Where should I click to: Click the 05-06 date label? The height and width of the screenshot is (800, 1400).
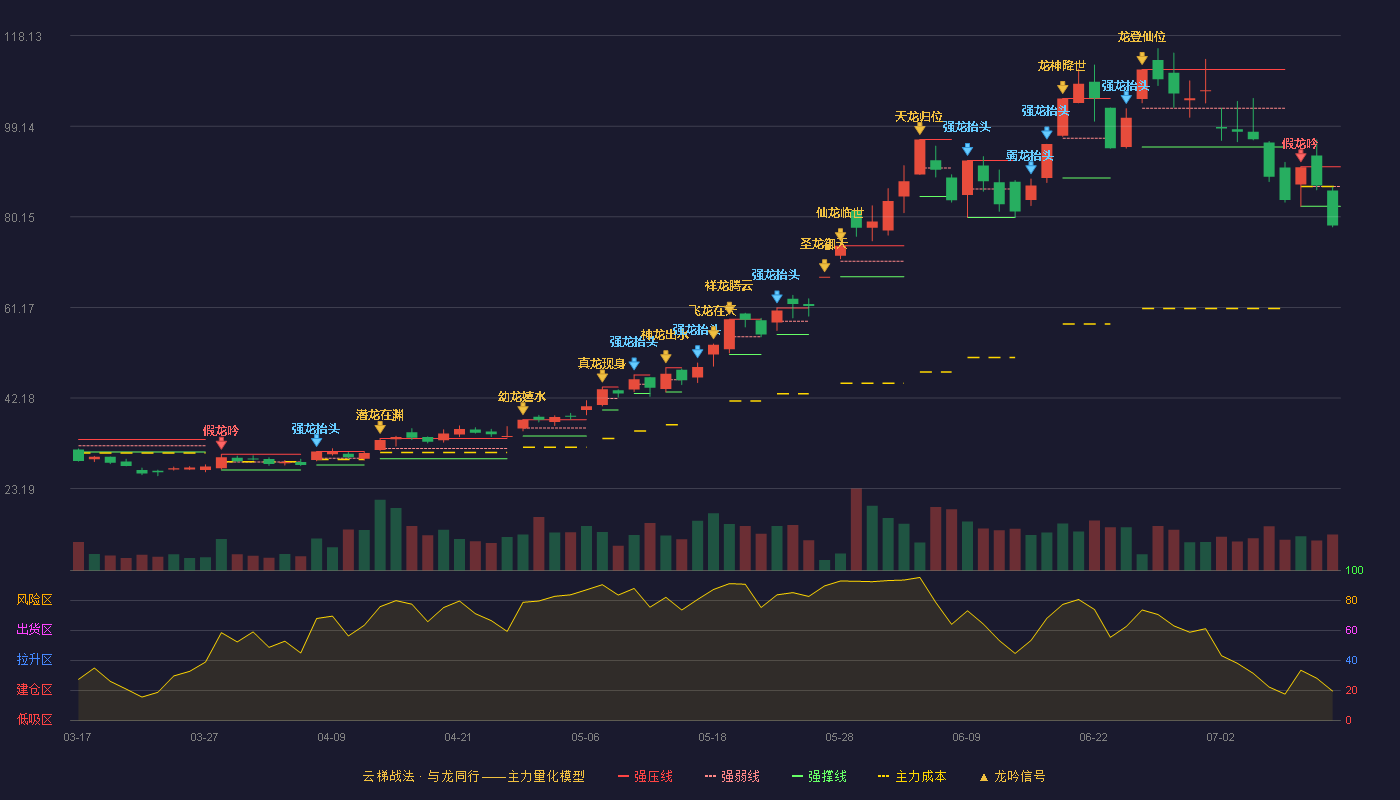click(585, 737)
